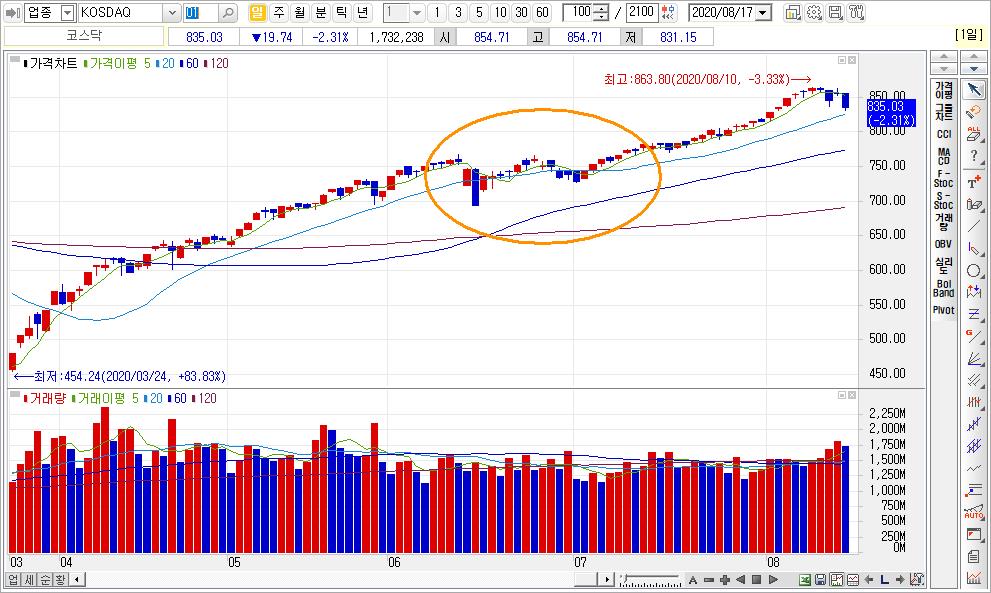
Task: Select the OBV indicator
Action: point(944,244)
